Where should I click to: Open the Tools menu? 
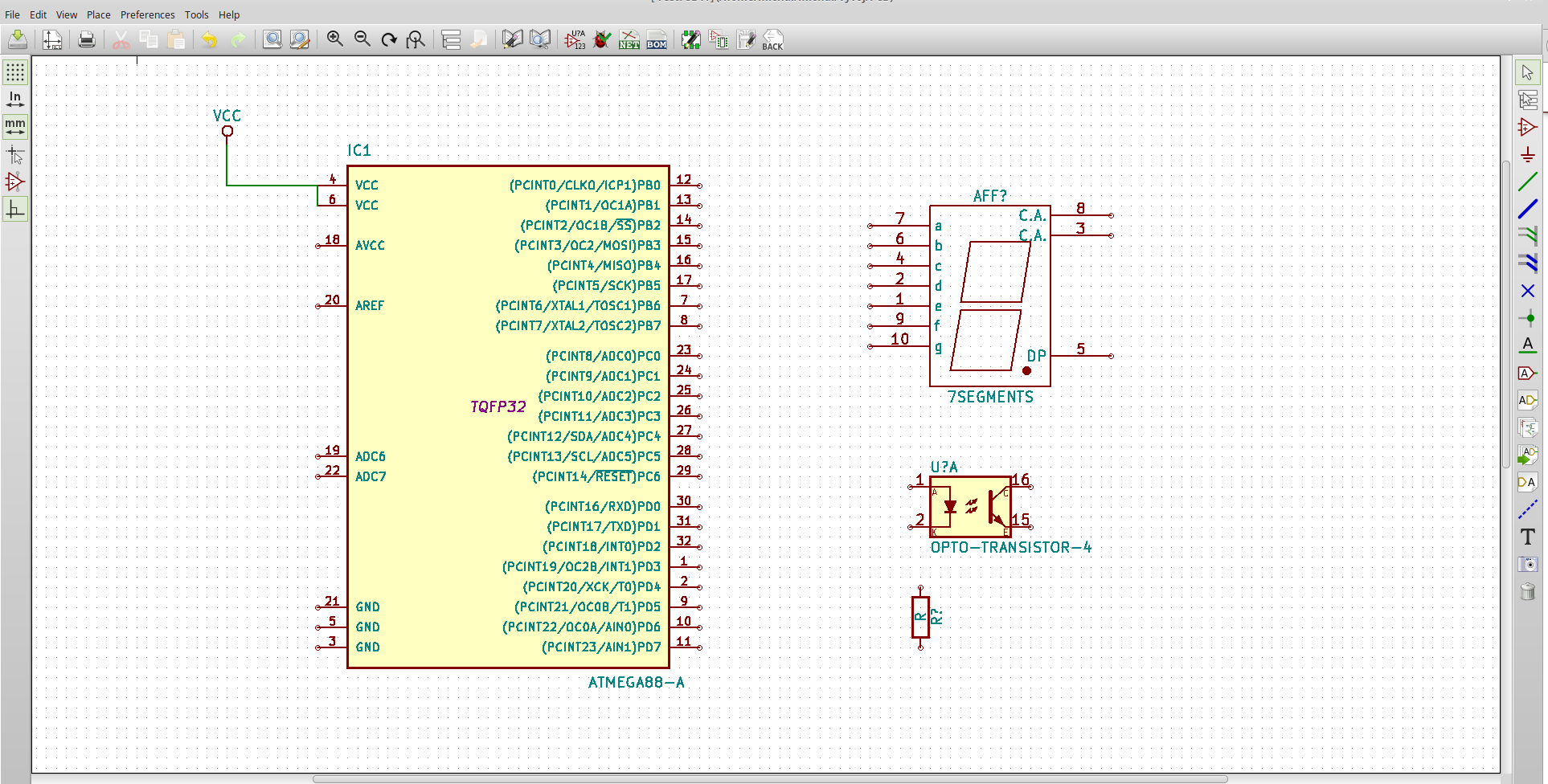pyautogui.click(x=196, y=14)
